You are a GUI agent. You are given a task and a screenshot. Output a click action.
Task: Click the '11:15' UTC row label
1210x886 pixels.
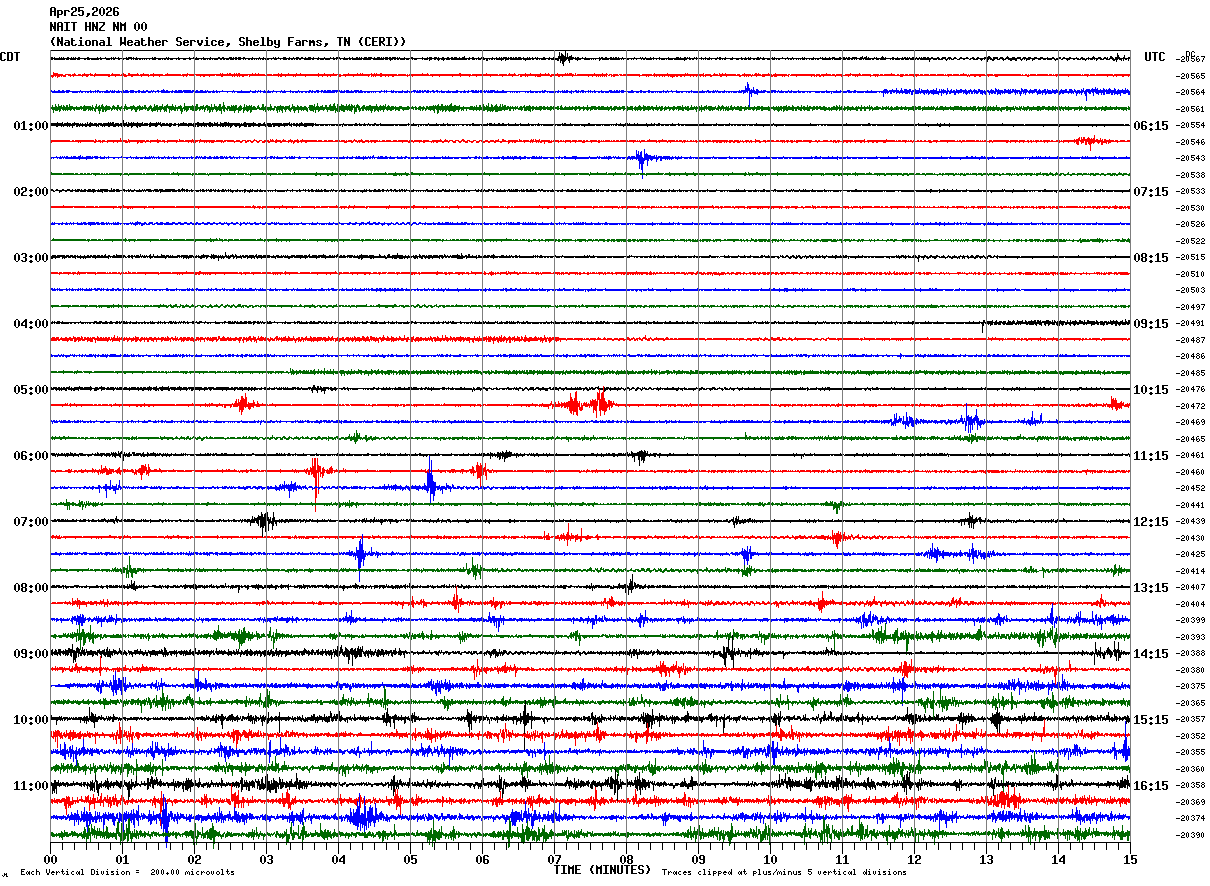pyautogui.click(x=1151, y=456)
